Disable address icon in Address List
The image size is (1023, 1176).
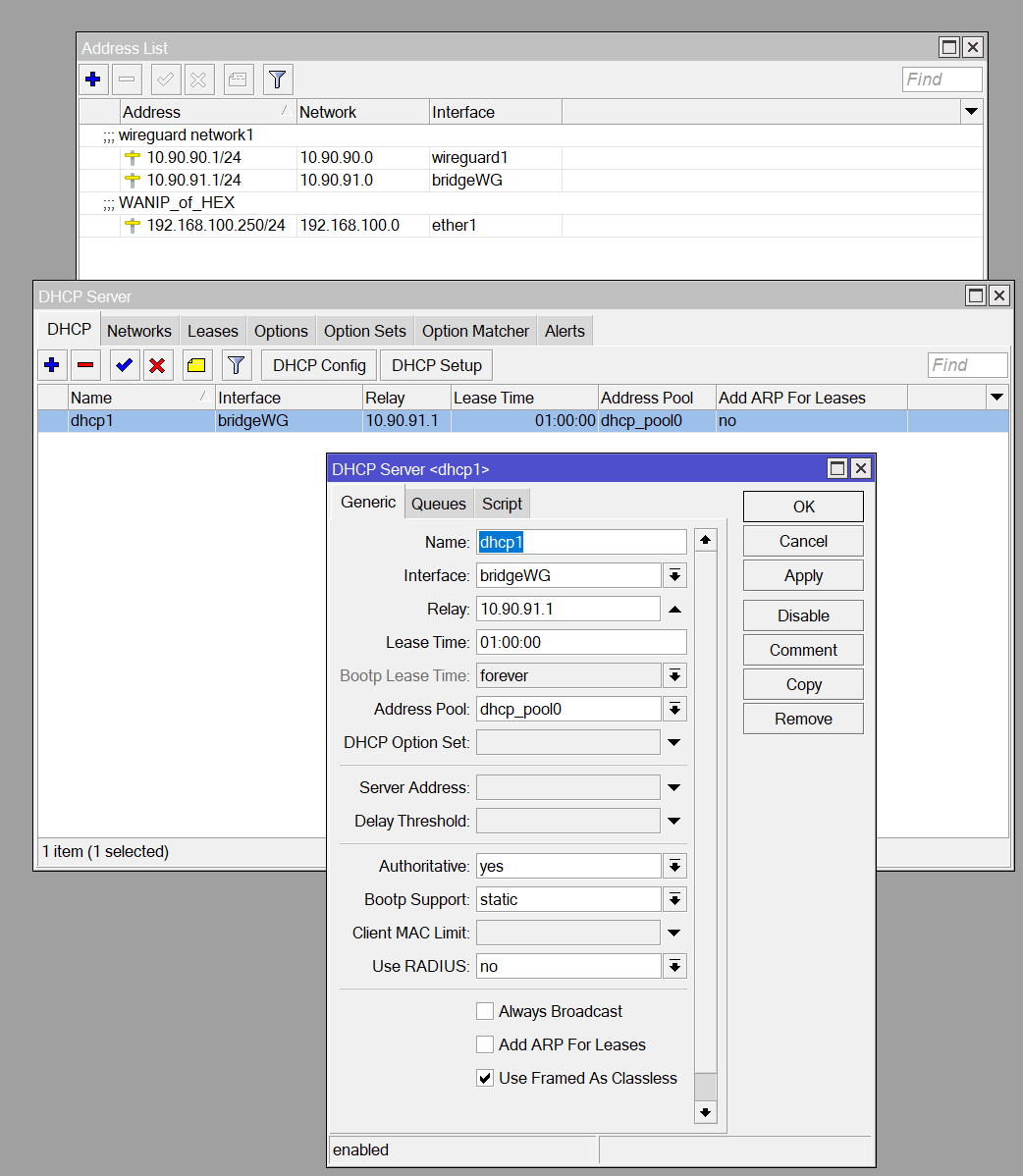[x=198, y=80]
